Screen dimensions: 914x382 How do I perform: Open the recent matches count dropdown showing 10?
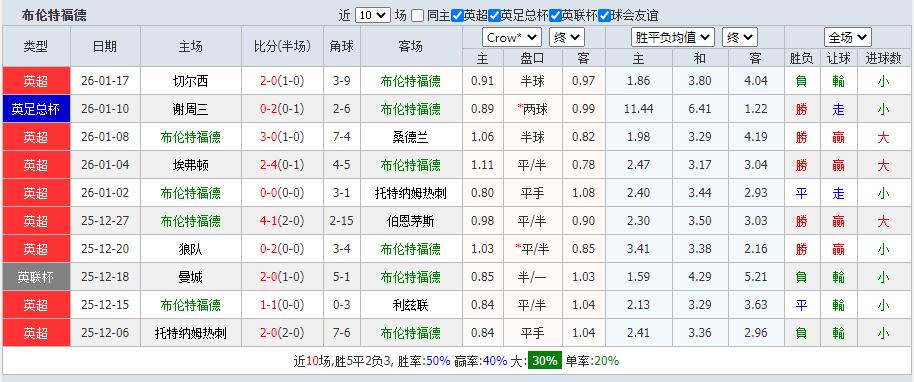click(372, 16)
